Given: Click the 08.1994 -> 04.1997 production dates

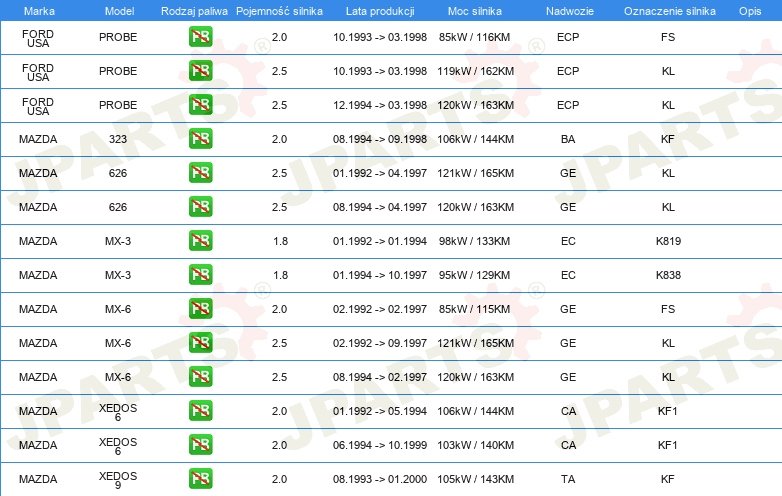Looking at the screenshot, I should 380,207.
